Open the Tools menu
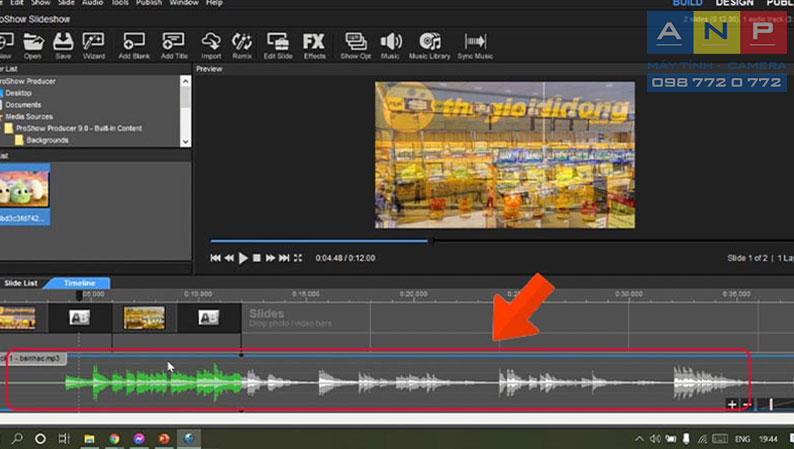 tap(120, 3)
